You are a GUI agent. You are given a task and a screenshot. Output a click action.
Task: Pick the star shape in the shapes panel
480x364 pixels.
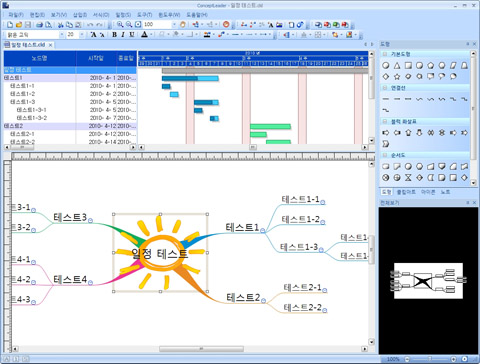point(397,76)
